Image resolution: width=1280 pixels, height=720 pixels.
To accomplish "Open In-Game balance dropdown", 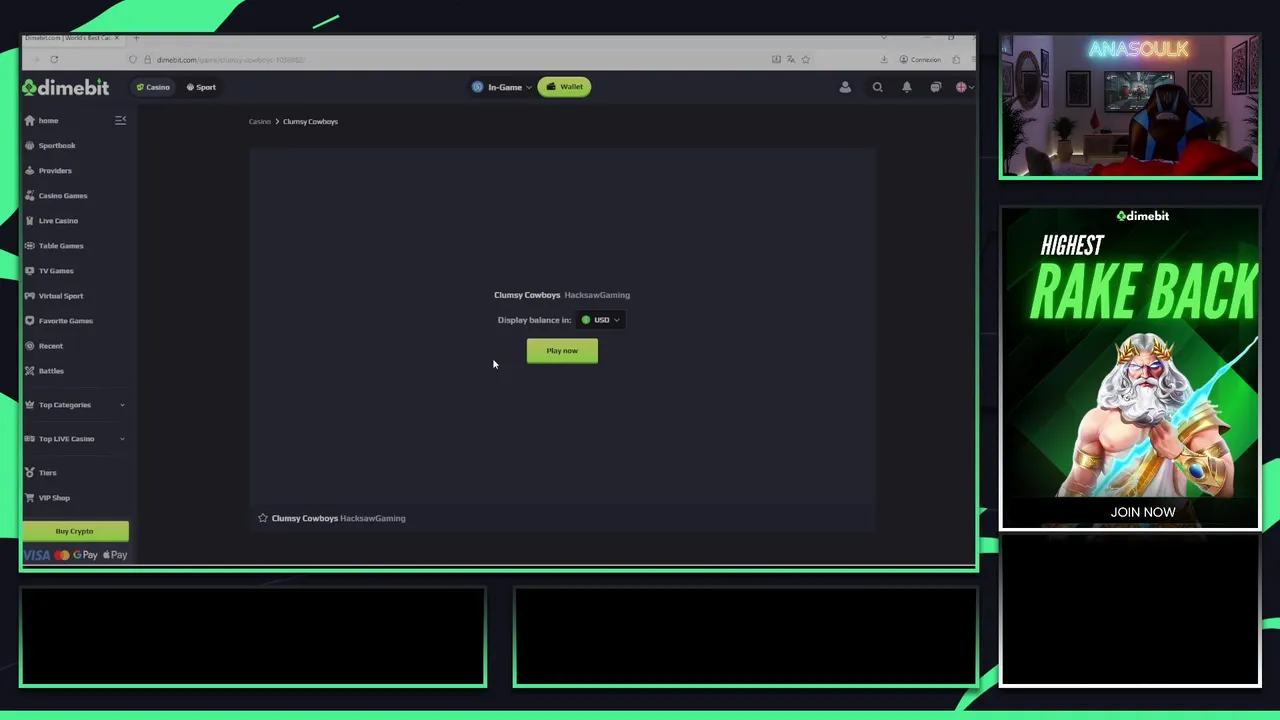I will pyautogui.click(x=501, y=87).
